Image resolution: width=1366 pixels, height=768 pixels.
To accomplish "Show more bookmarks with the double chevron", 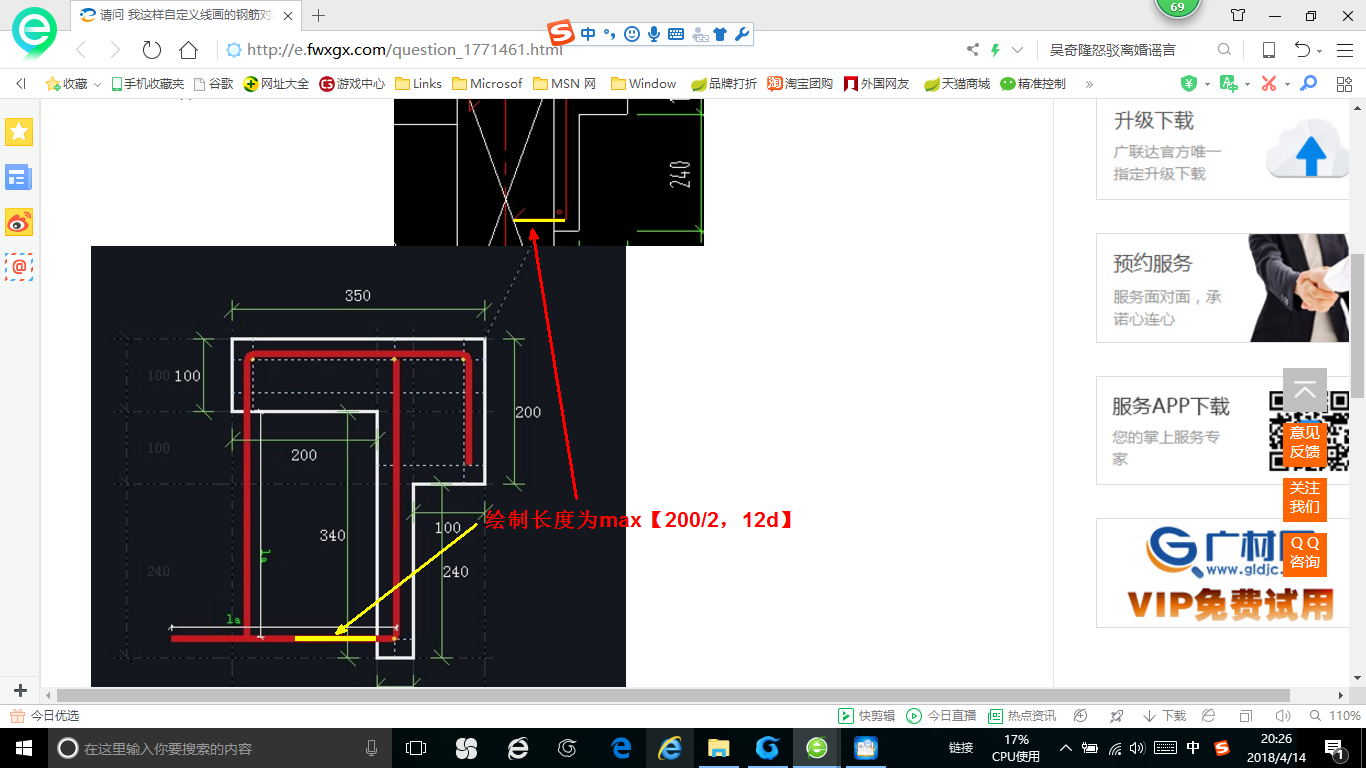I will (x=1089, y=84).
